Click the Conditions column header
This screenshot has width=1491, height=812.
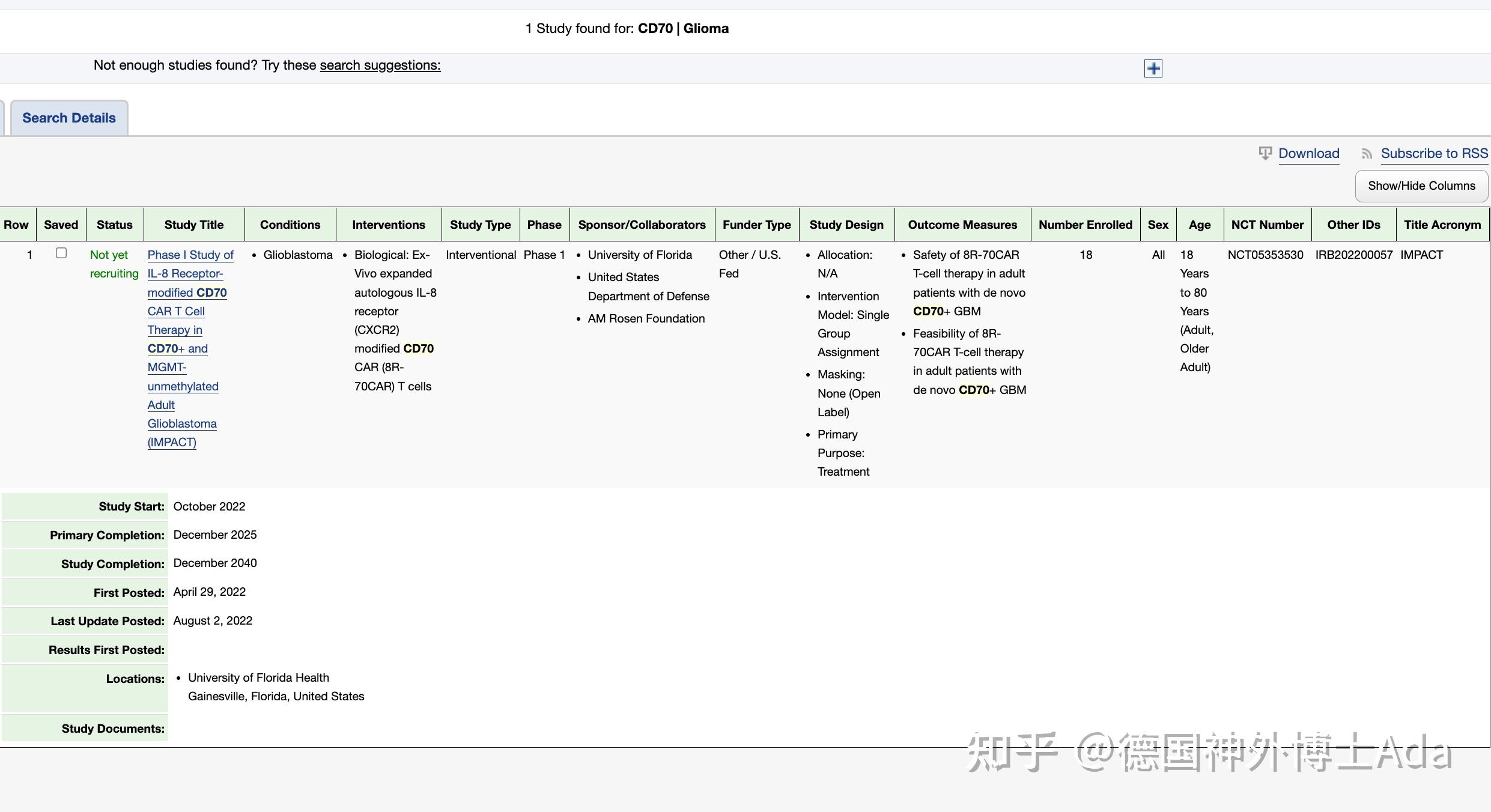point(290,225)
